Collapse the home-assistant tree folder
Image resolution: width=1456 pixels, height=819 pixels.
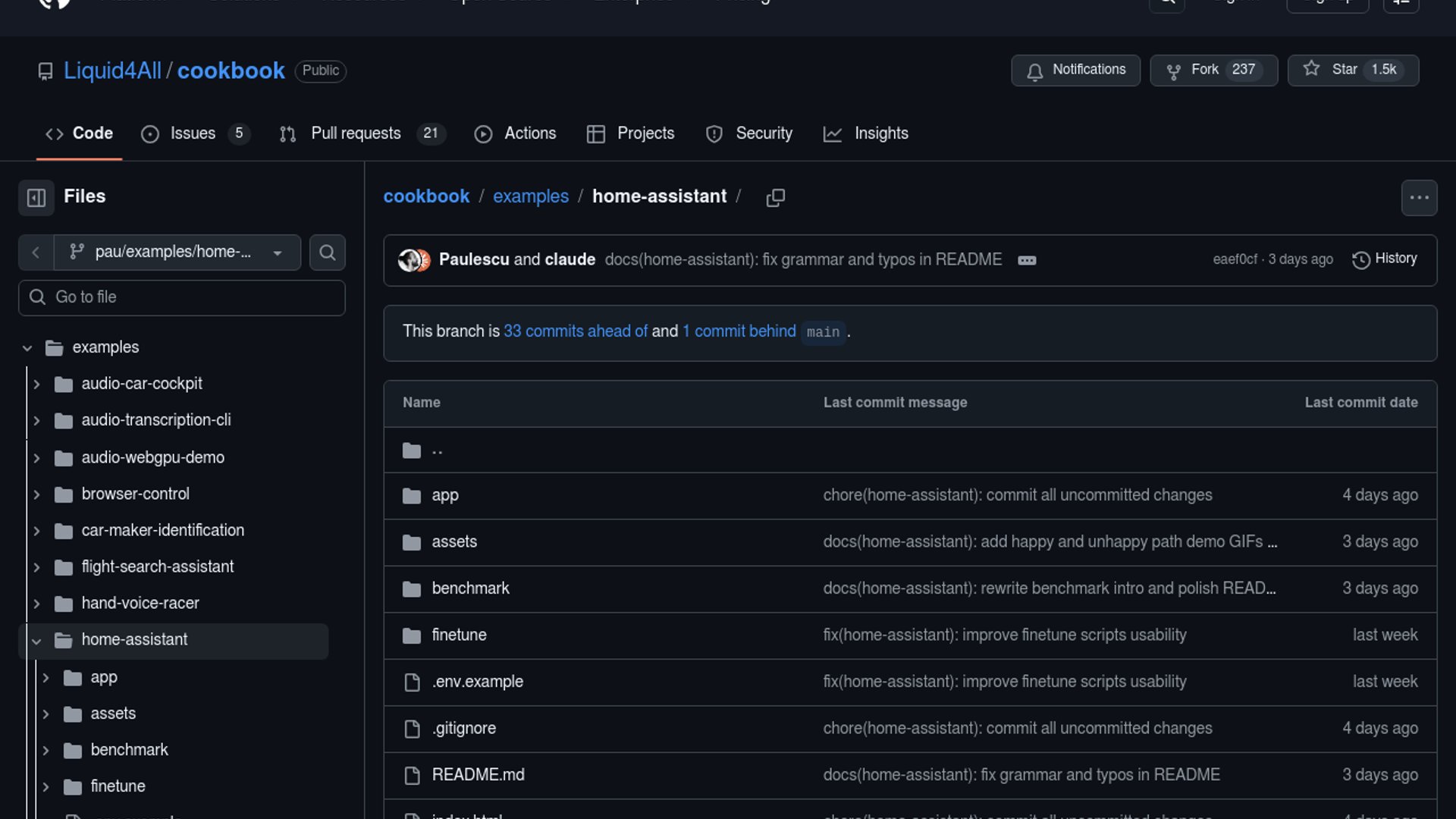(x=36, y=641)
